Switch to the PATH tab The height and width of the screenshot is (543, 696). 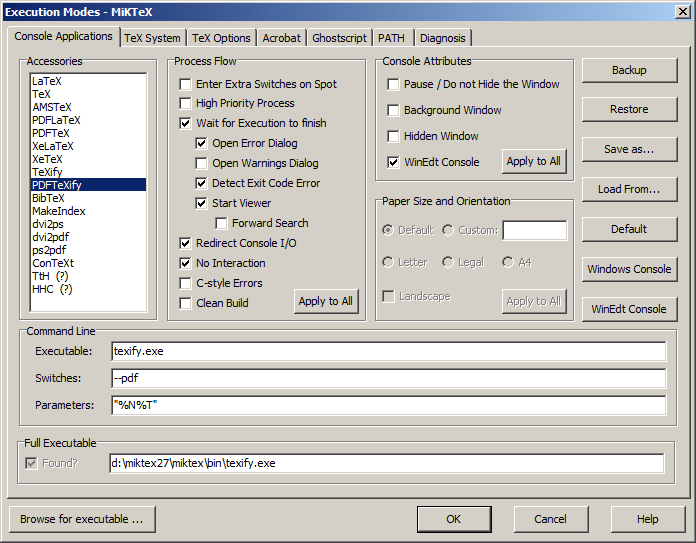(392, 38)
